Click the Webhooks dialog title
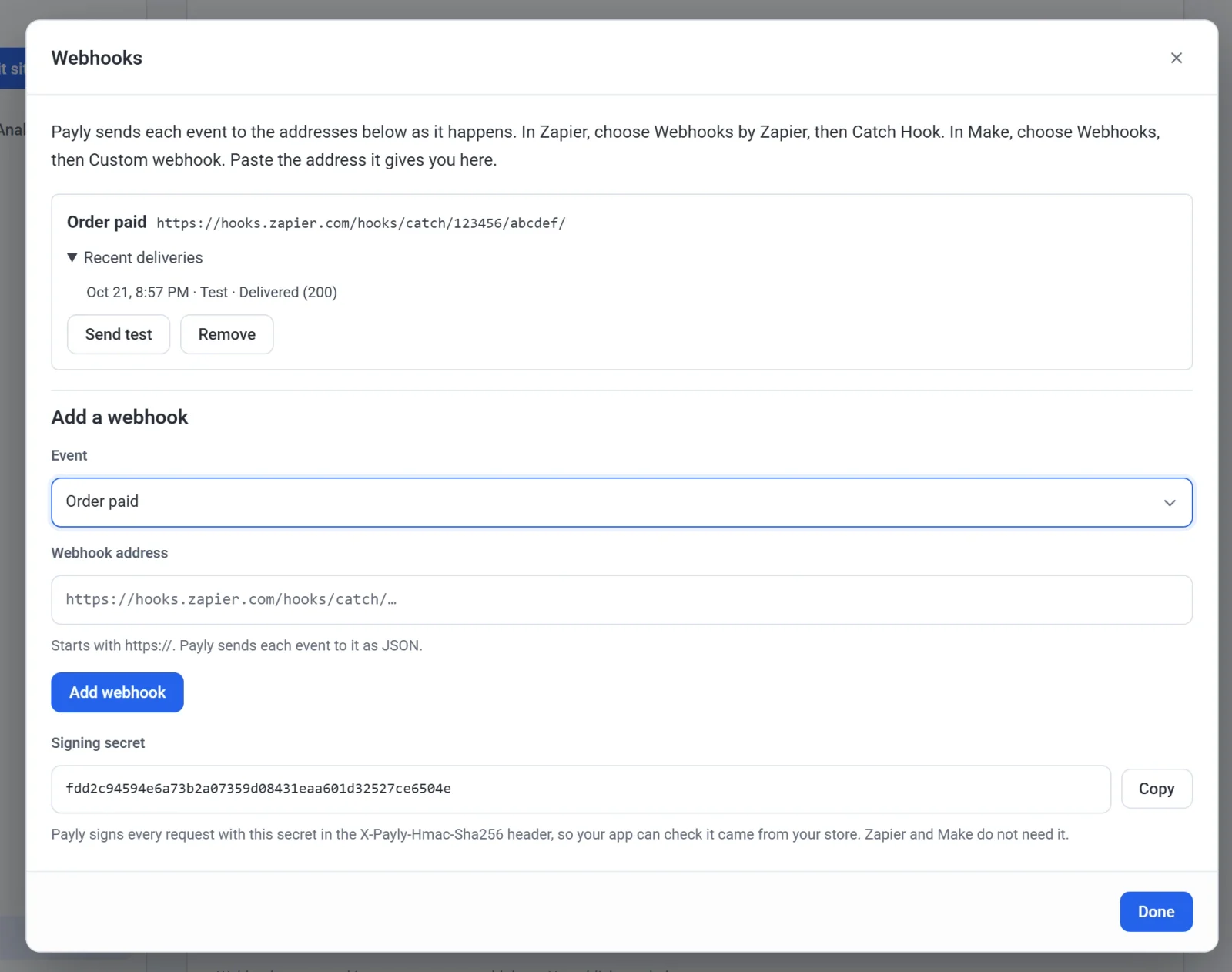 pos(96,58)
